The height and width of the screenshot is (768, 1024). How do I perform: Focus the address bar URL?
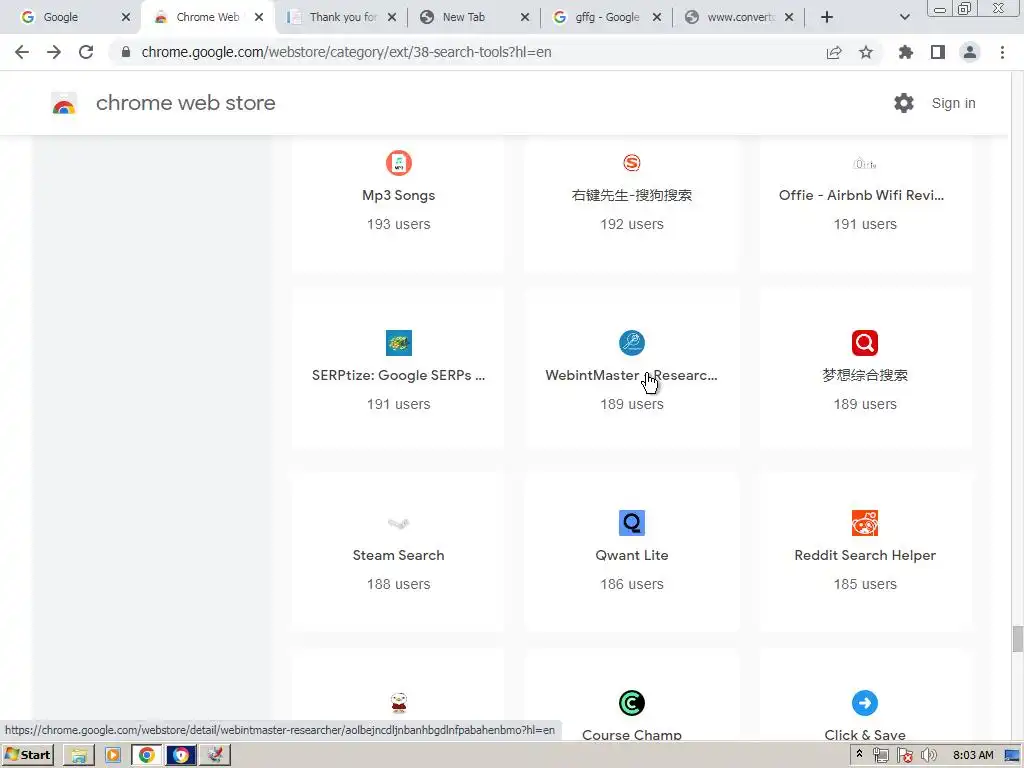coord(346,52)
